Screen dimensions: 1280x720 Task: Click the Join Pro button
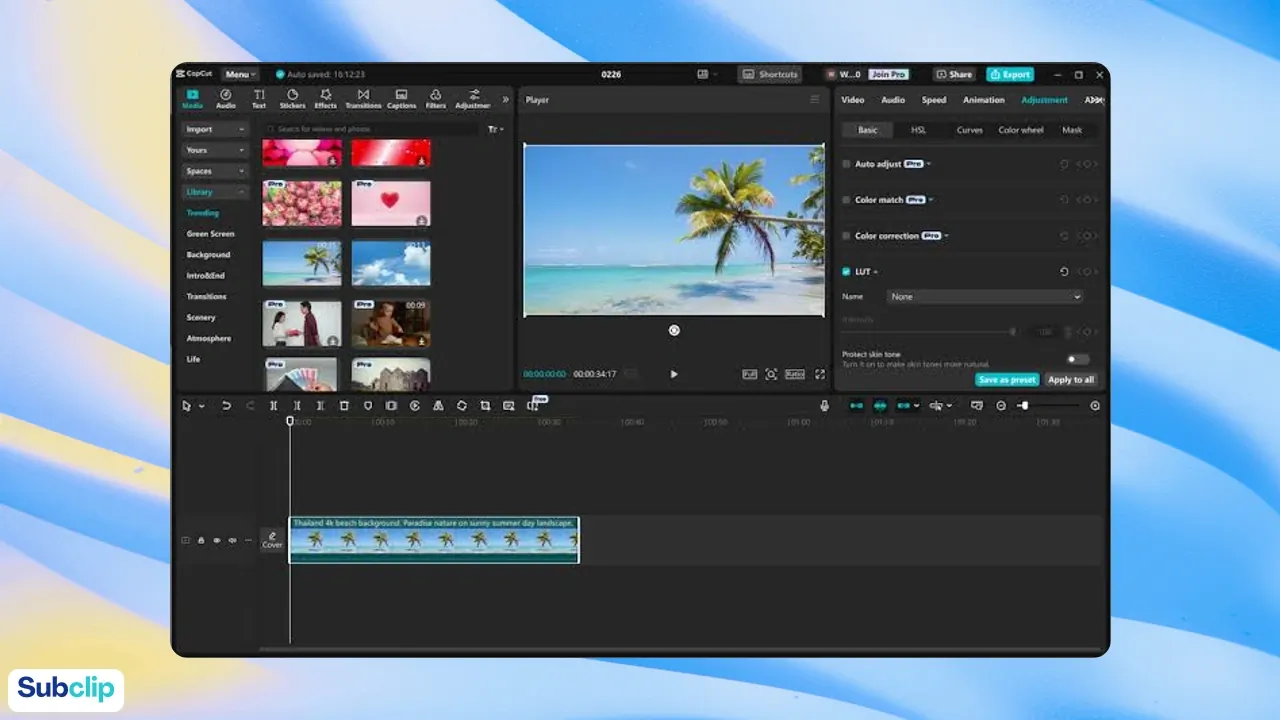pos(888,74)
